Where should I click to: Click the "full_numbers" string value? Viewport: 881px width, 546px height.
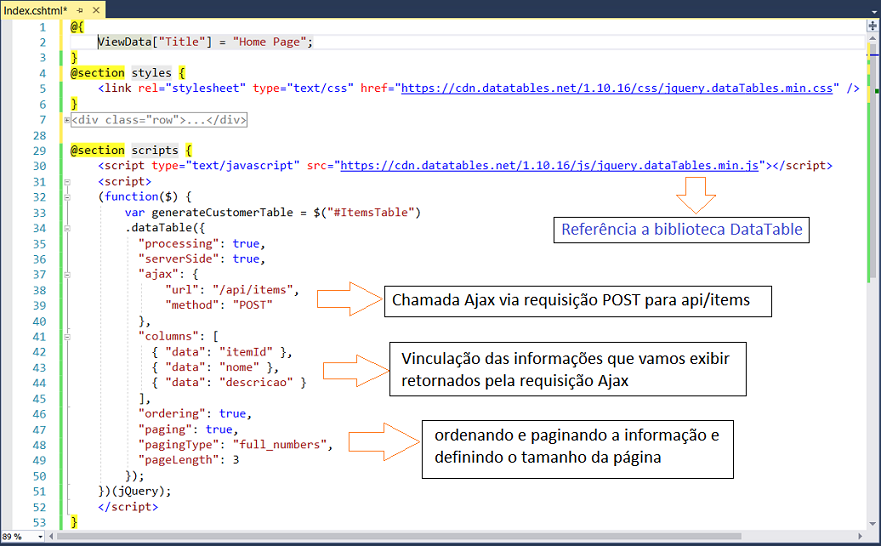click(x=280, y=445)
